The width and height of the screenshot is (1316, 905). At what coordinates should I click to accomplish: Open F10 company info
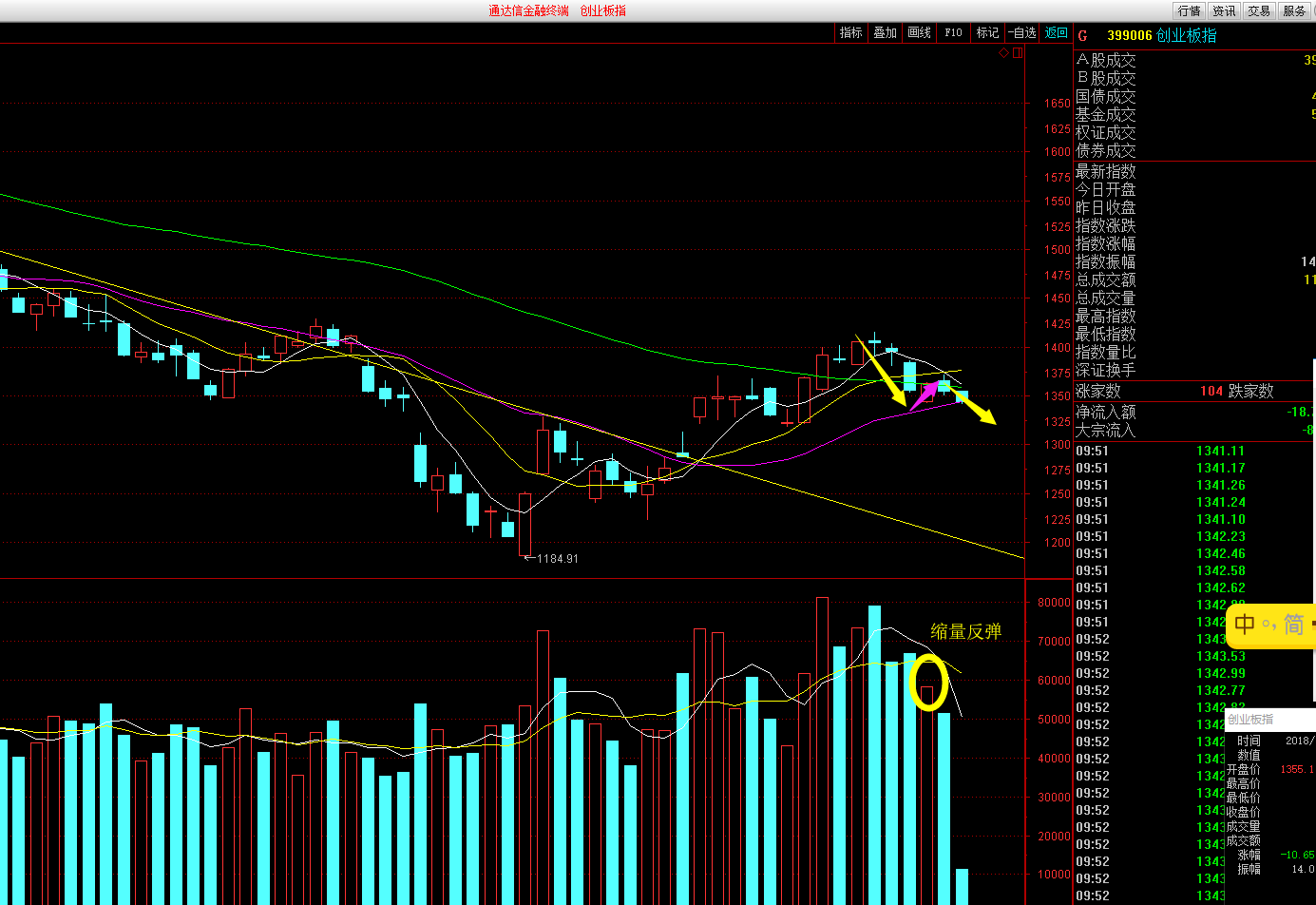coord(953,32)
